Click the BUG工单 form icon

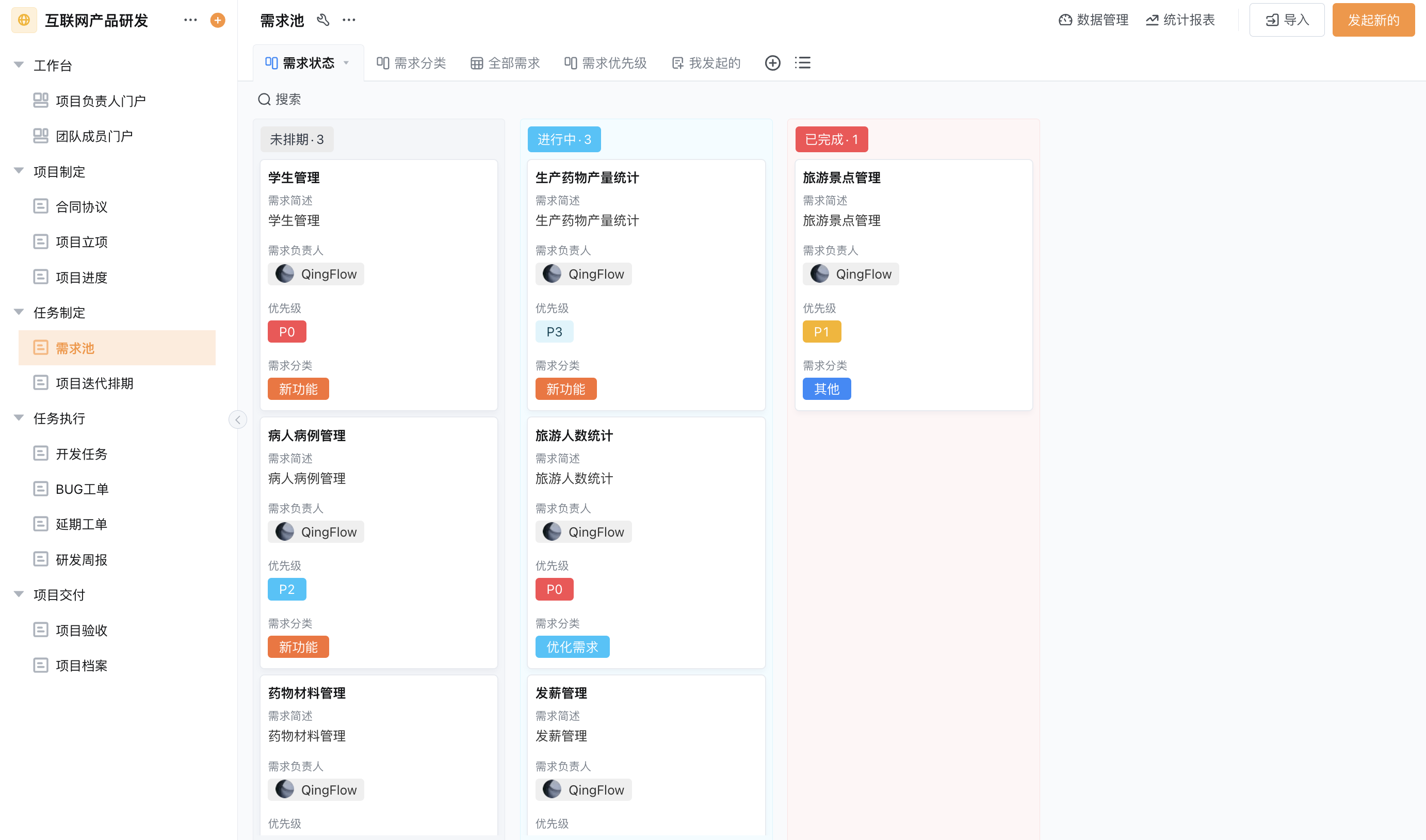coord(41,489)
